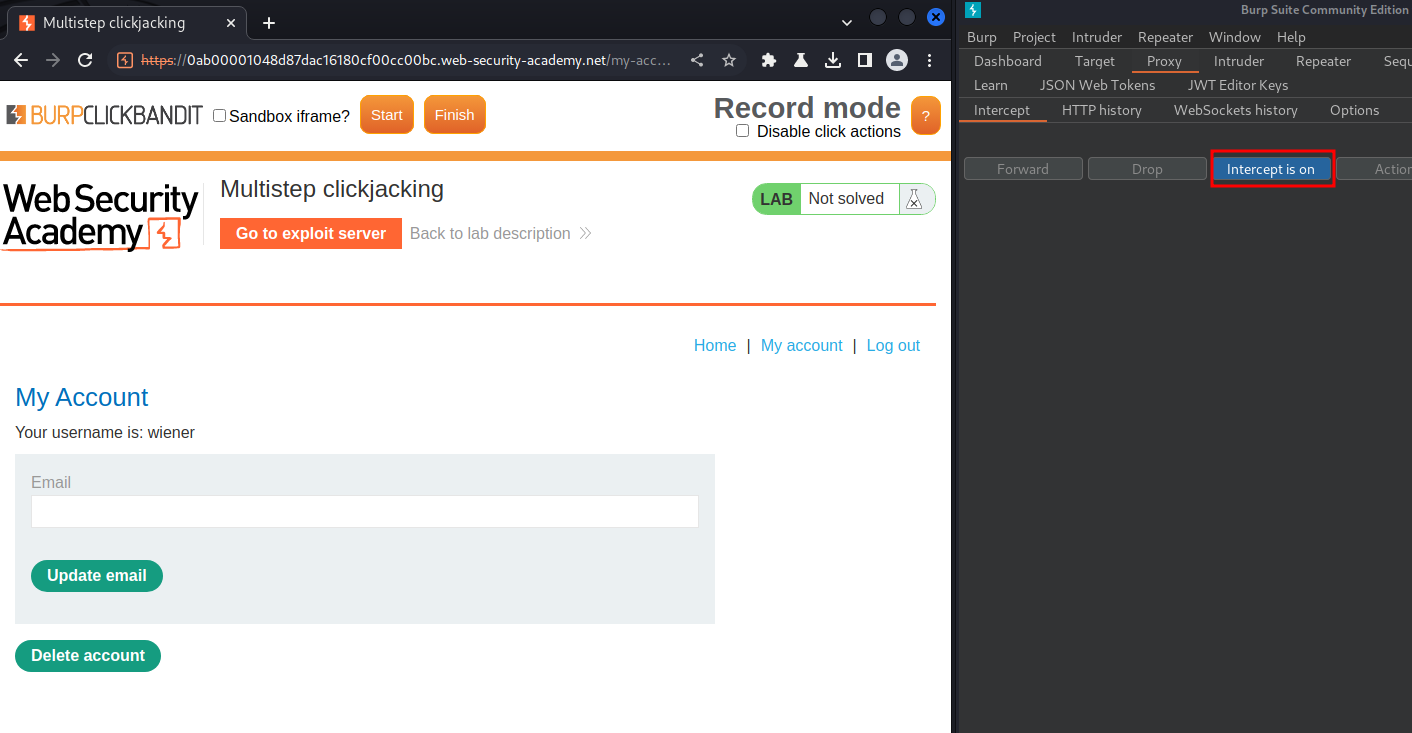Click the browser forward arrow
The width and height of the screenshot is (1412, 733).
tap(53, 60)
